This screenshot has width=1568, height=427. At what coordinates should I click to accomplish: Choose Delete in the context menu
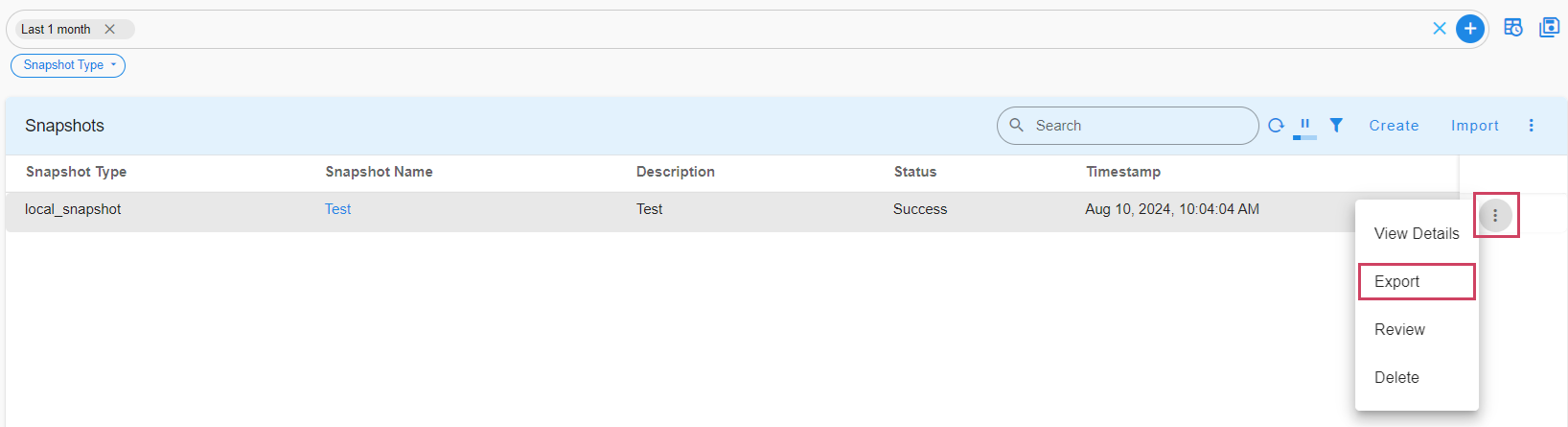click(1417, 377)
